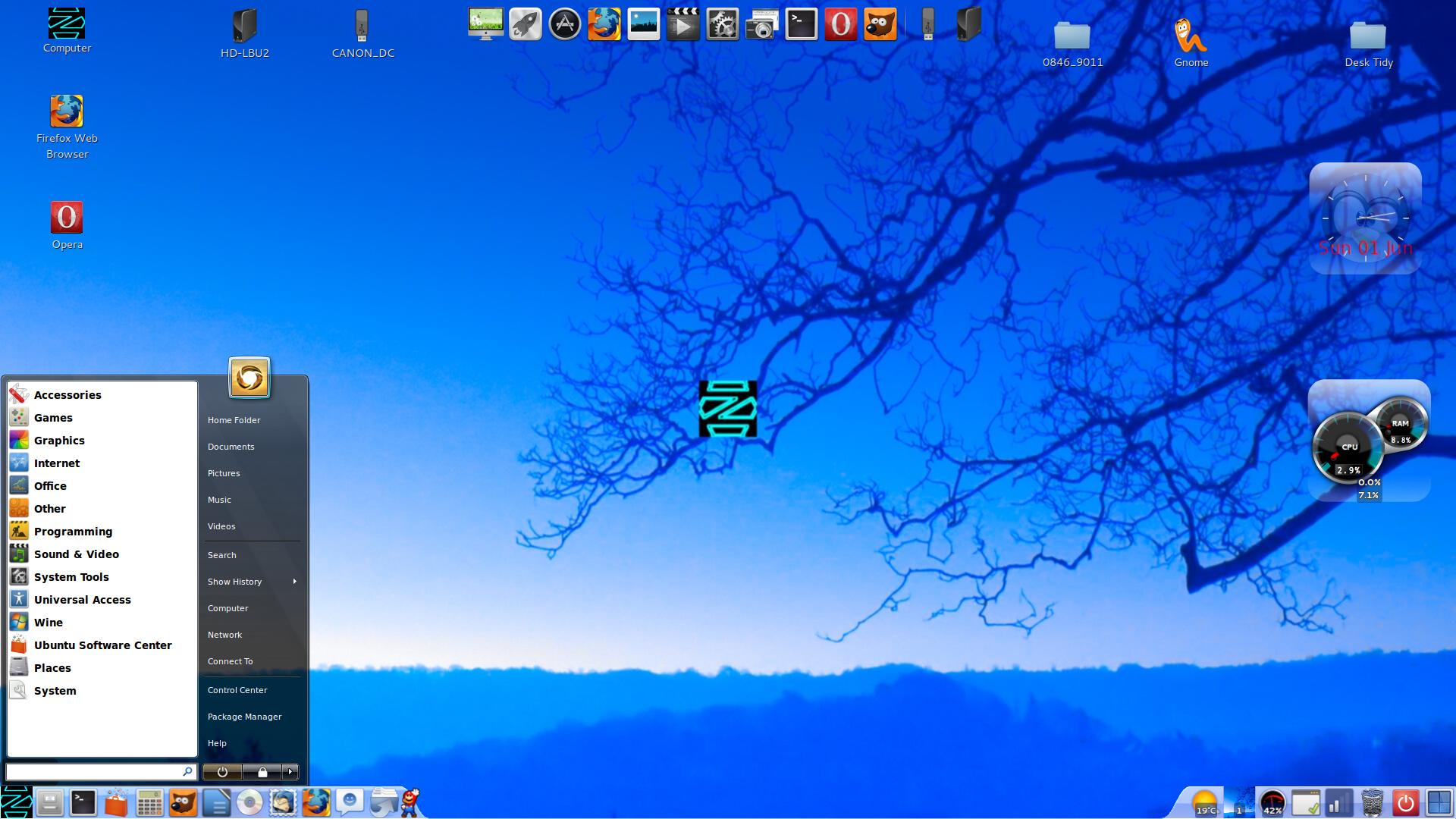Screen dimensions: 1456x819
Task: Open the Sound & Video category
Action: click(76, 554)
